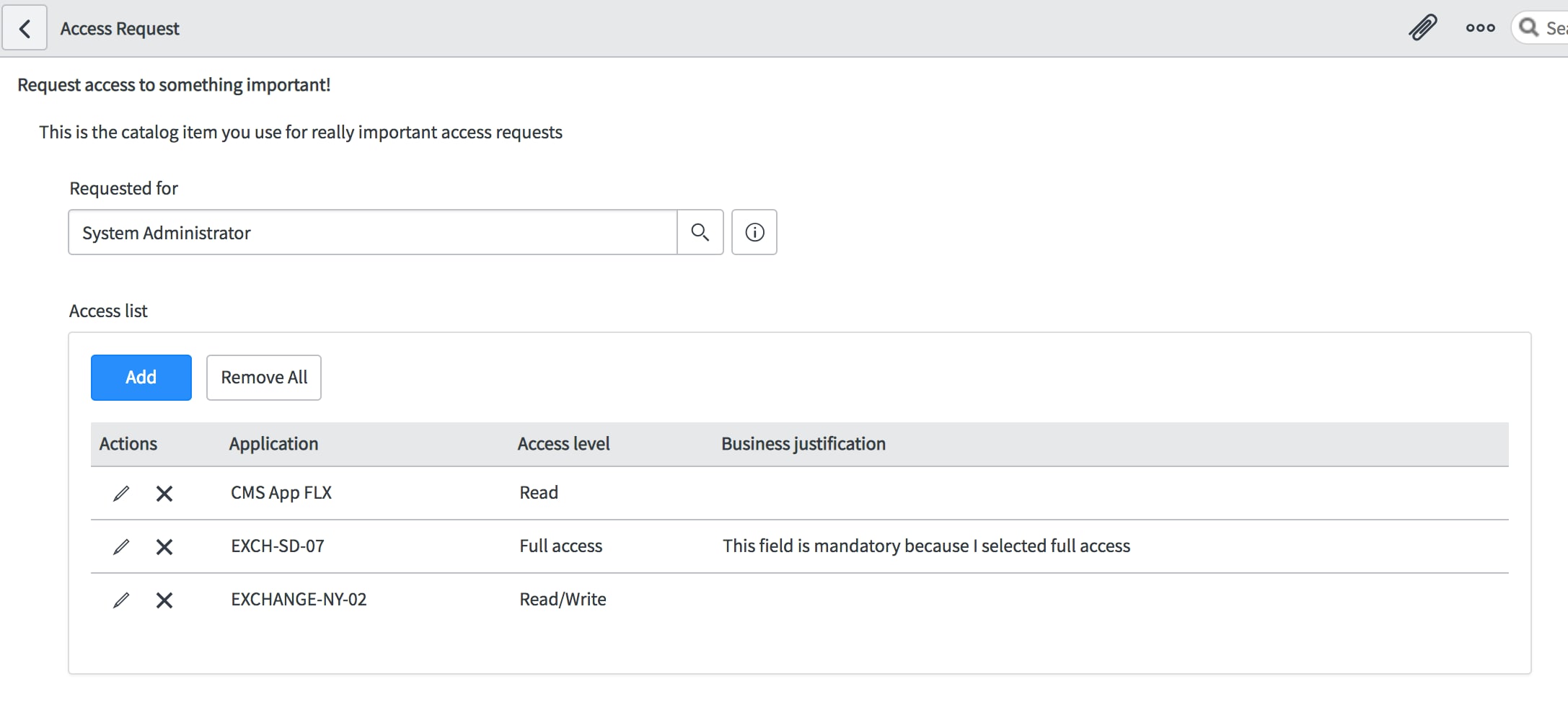
Task: Edit the EXCH-SD-07 row with the pencil icon
Action: click(121, 547)
